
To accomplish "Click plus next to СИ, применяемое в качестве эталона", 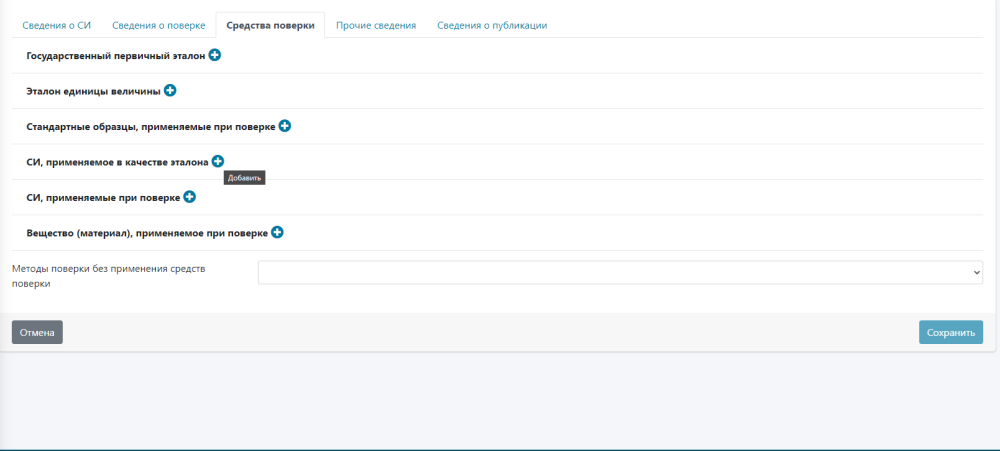I will [x=218, y=162].
